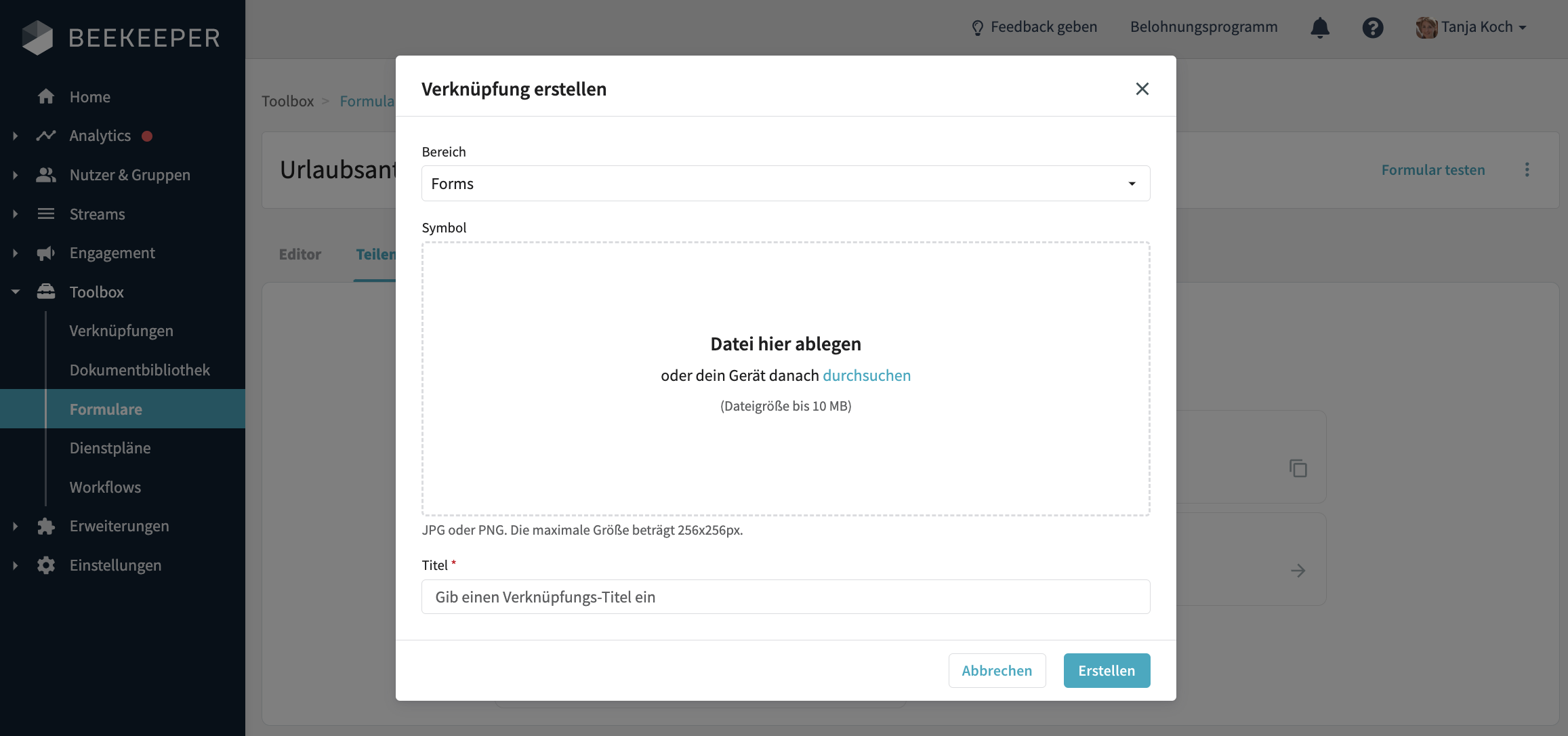1568x736 pixels.
Task: Click the Beekeeper logo icon
Action: coord(39,37)
